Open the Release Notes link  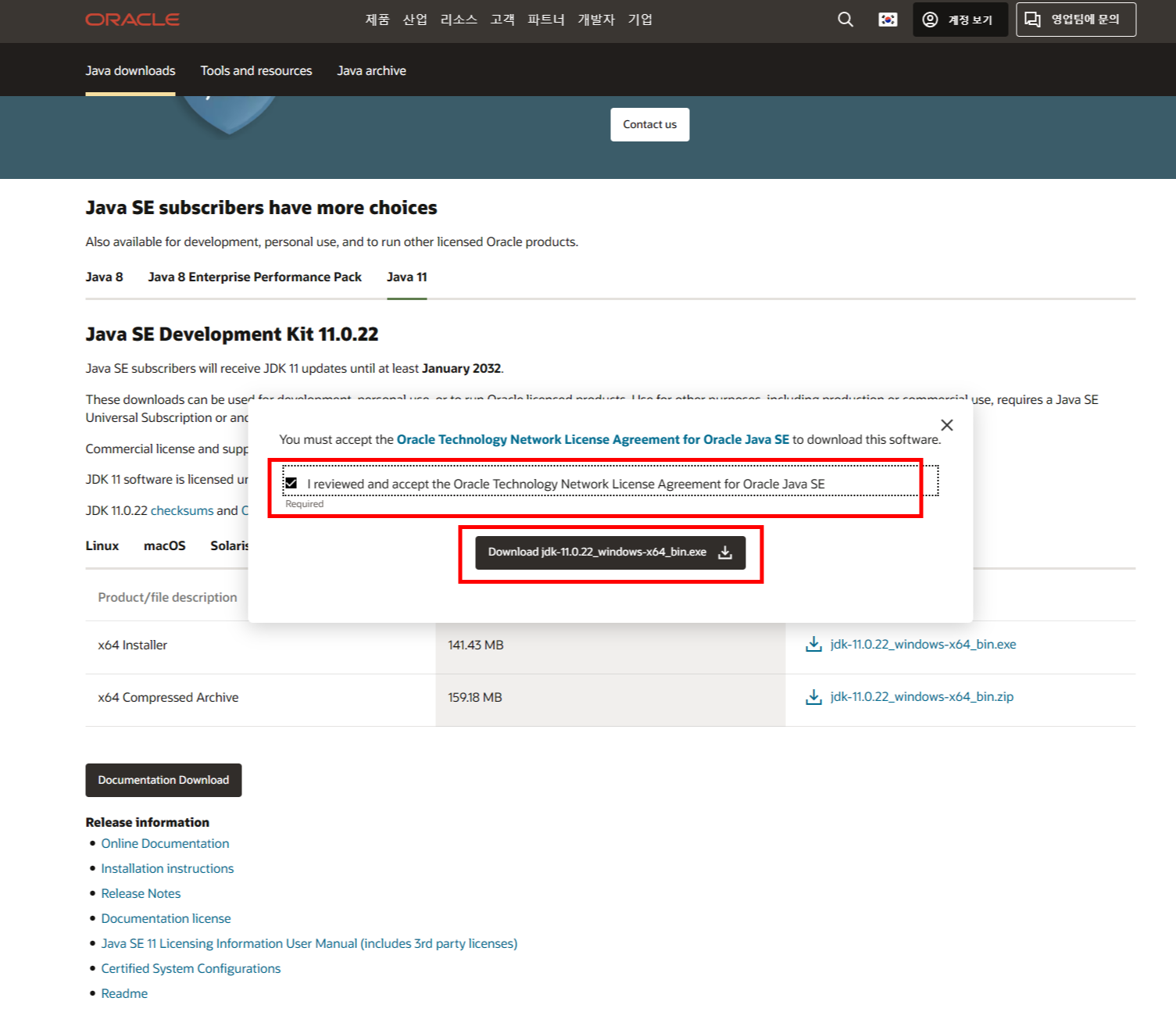click(x=141, y=893)
